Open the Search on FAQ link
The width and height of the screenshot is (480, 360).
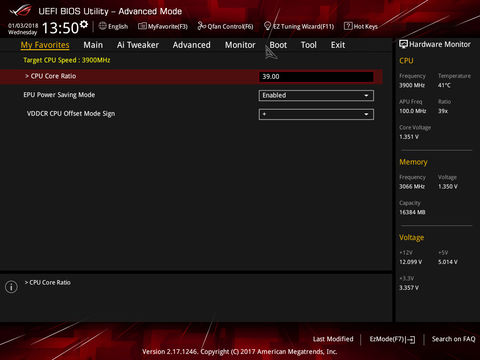pyautogui.click(x=453, y=339)
